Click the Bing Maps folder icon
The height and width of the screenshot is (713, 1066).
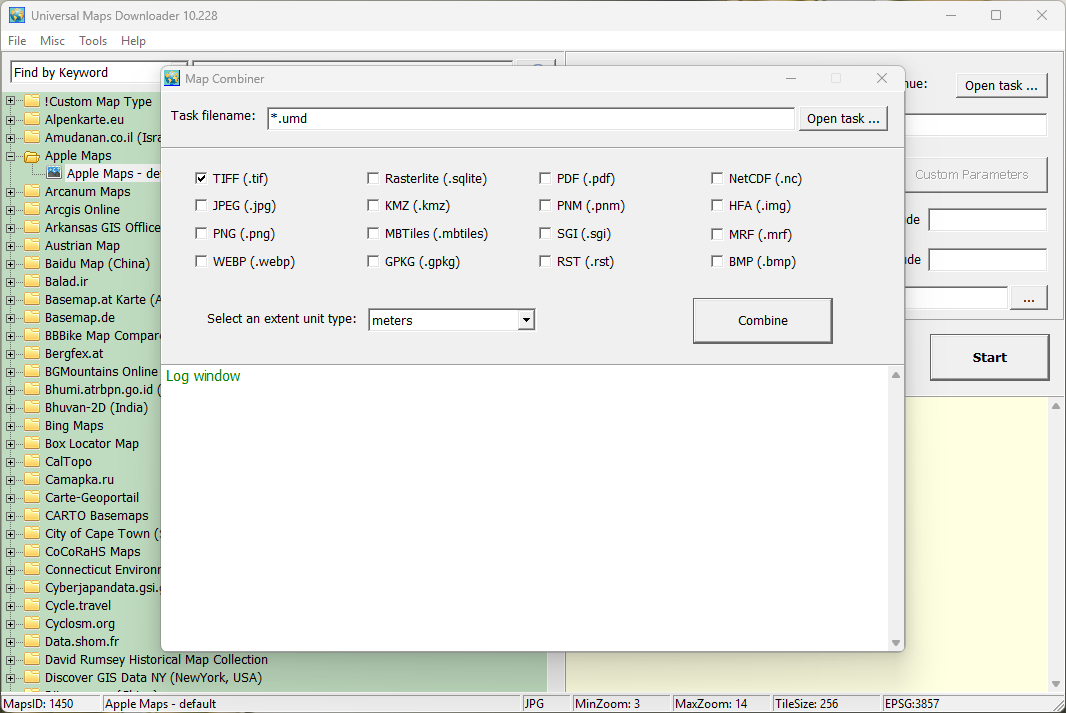[32, 426]
